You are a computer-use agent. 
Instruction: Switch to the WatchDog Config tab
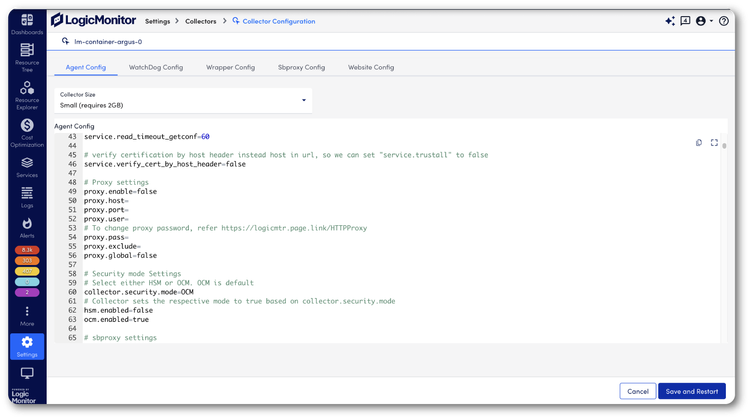tap(156, 67)
